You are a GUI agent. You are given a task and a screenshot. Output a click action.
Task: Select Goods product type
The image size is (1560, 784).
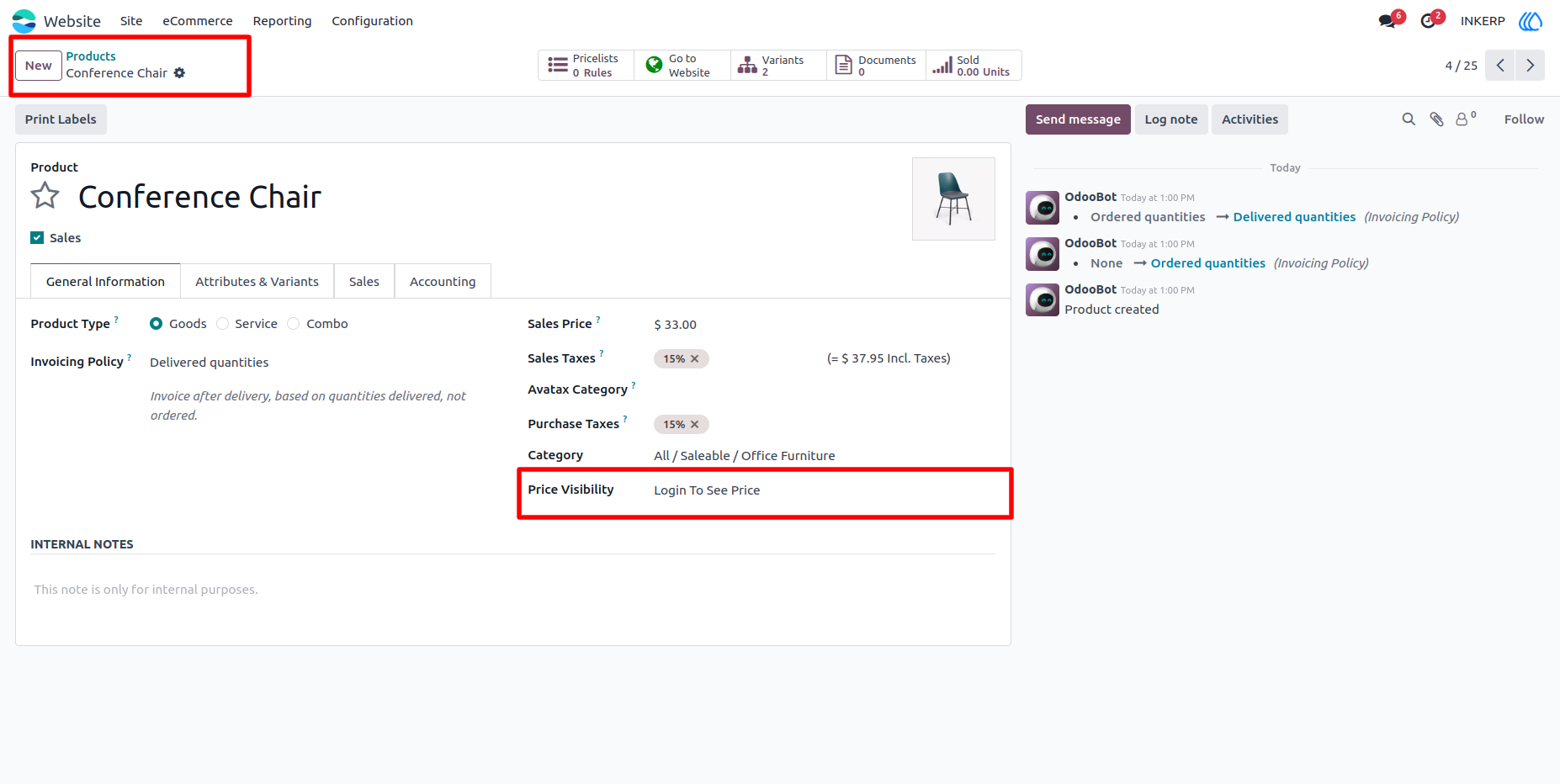tap(157, 324)
